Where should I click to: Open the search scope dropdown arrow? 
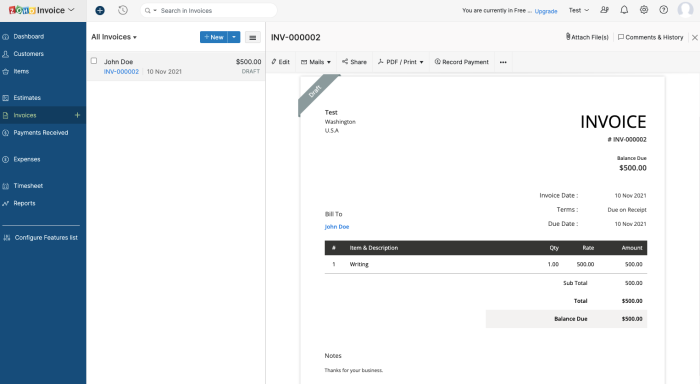[155, 11]
